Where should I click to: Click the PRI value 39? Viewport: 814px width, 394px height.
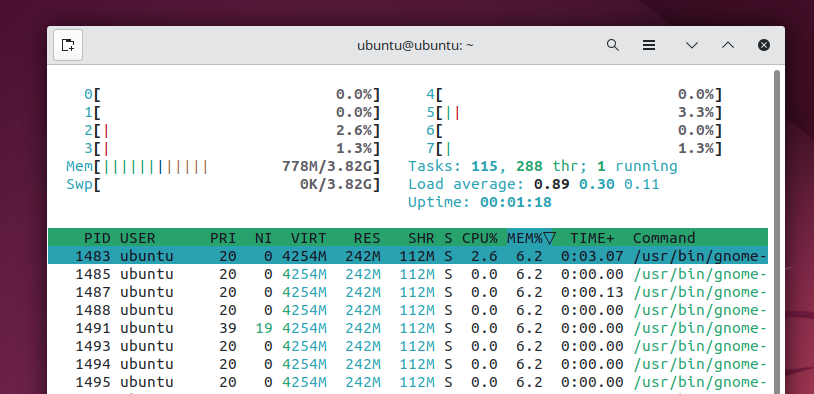point(227,329)
